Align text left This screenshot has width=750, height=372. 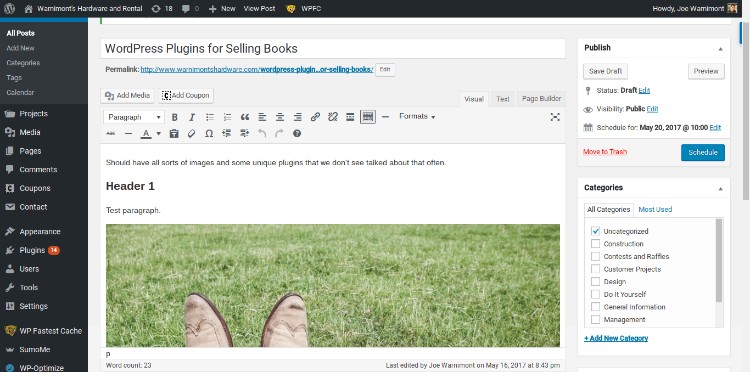262,117
